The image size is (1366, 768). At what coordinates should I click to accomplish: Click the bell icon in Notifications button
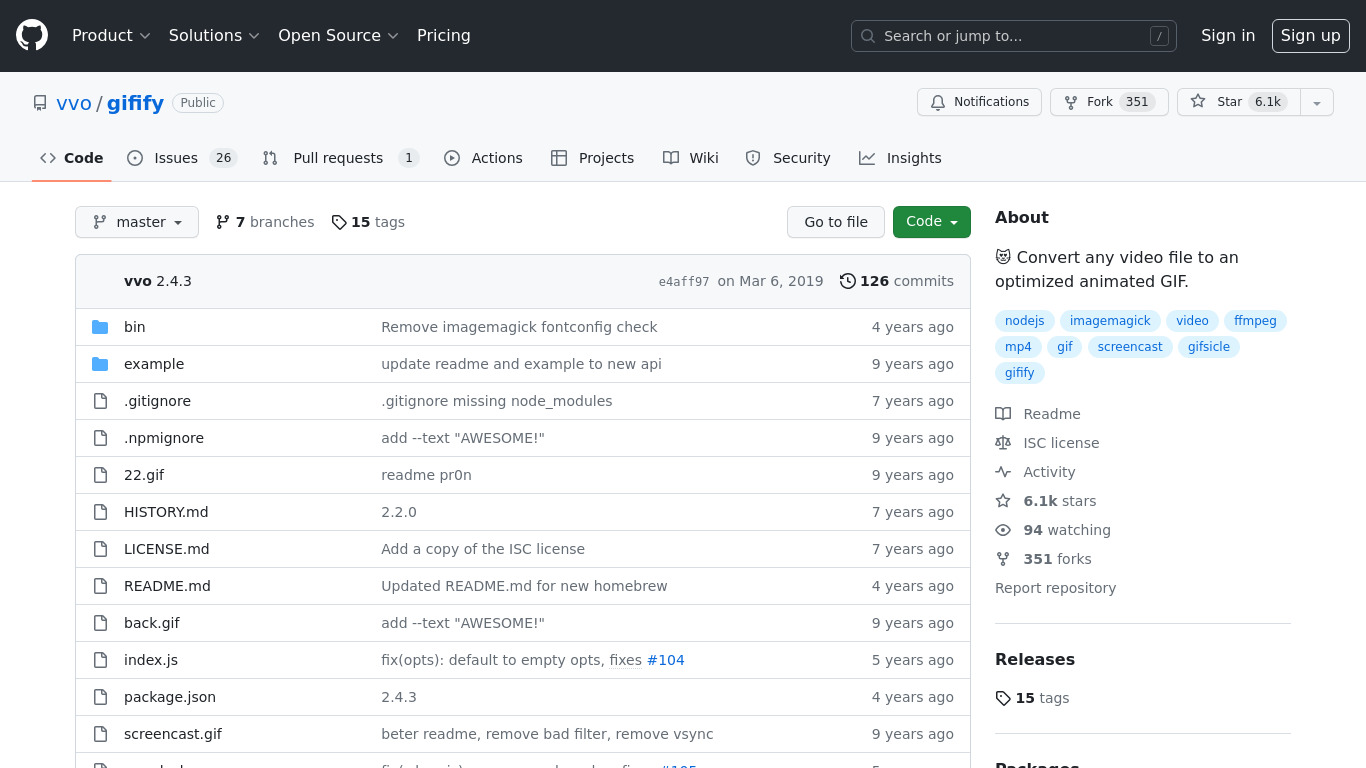pos(938,102)
